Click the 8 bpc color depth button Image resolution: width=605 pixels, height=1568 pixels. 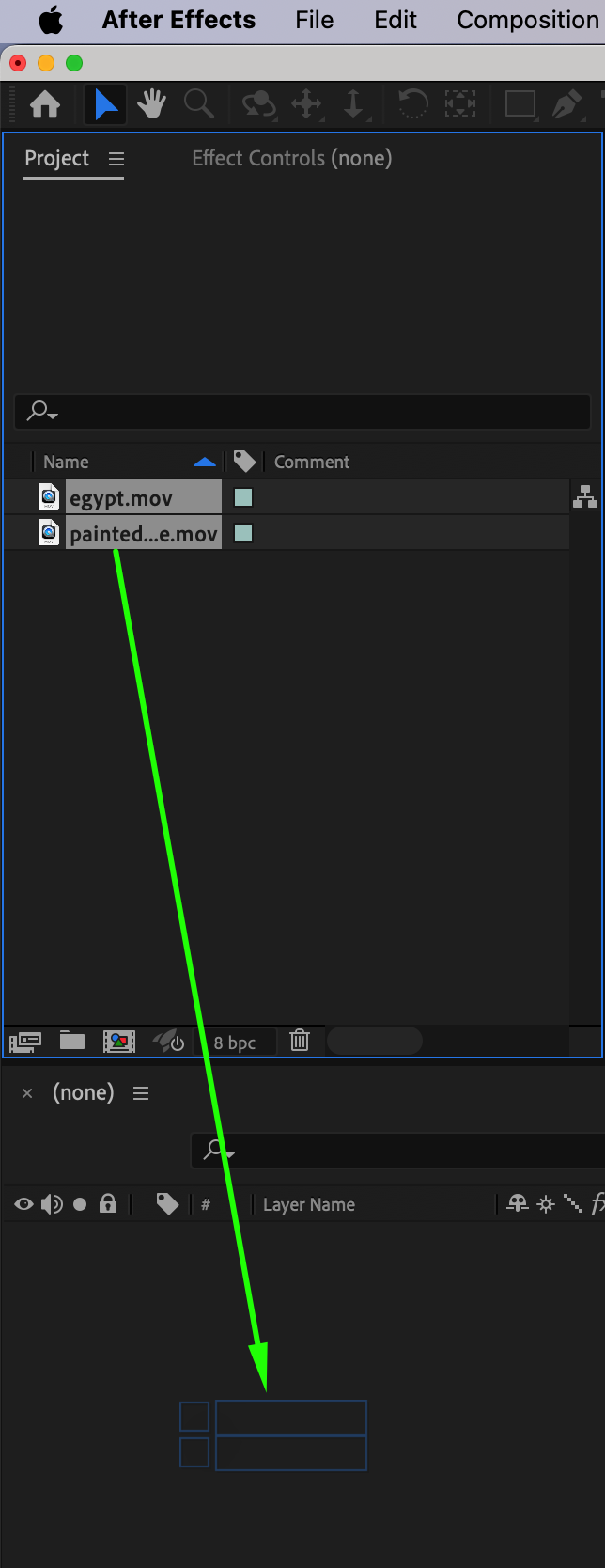[x=235, y=1043]
